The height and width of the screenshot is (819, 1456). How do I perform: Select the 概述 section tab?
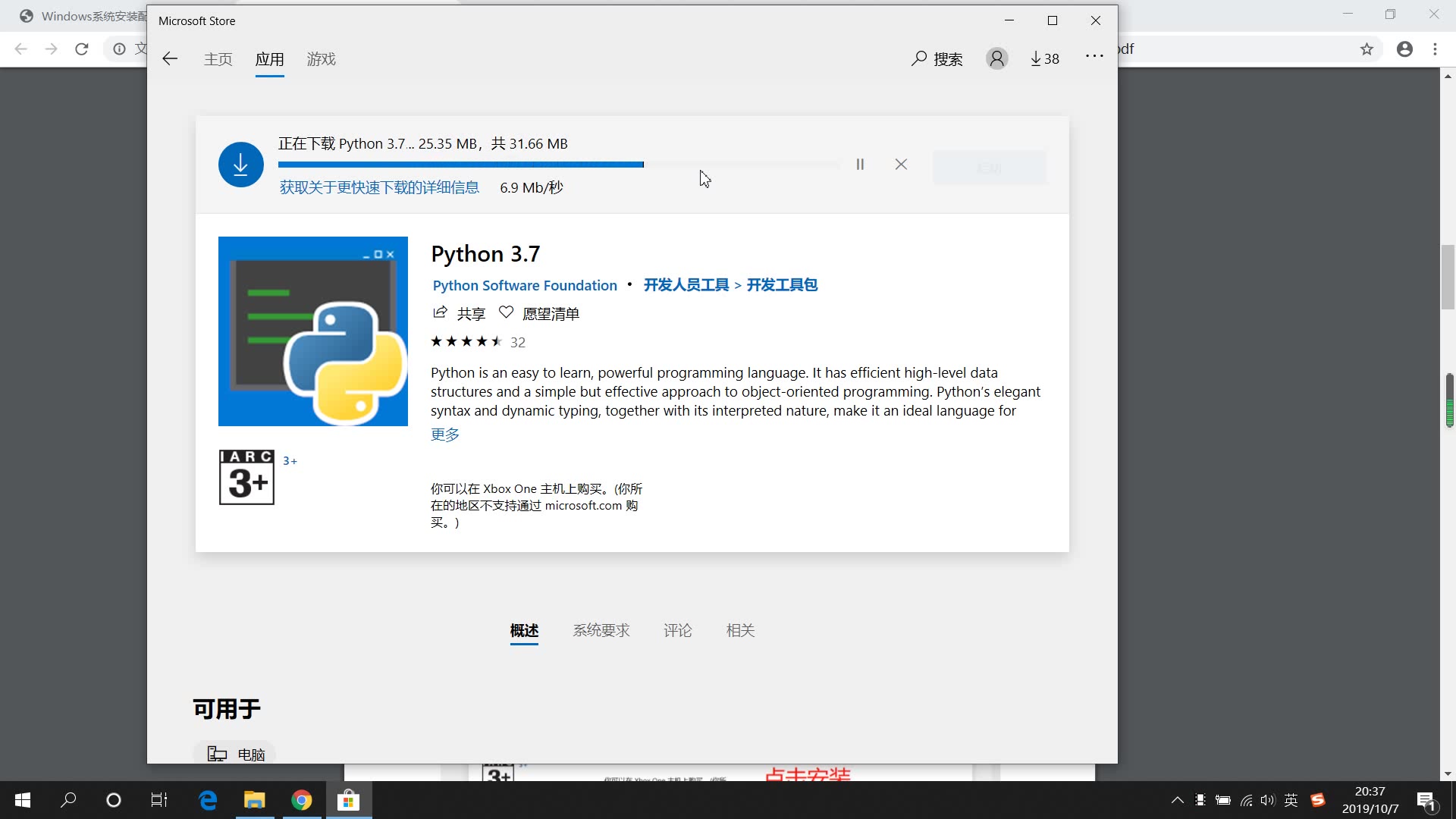[x=524, y=630]
